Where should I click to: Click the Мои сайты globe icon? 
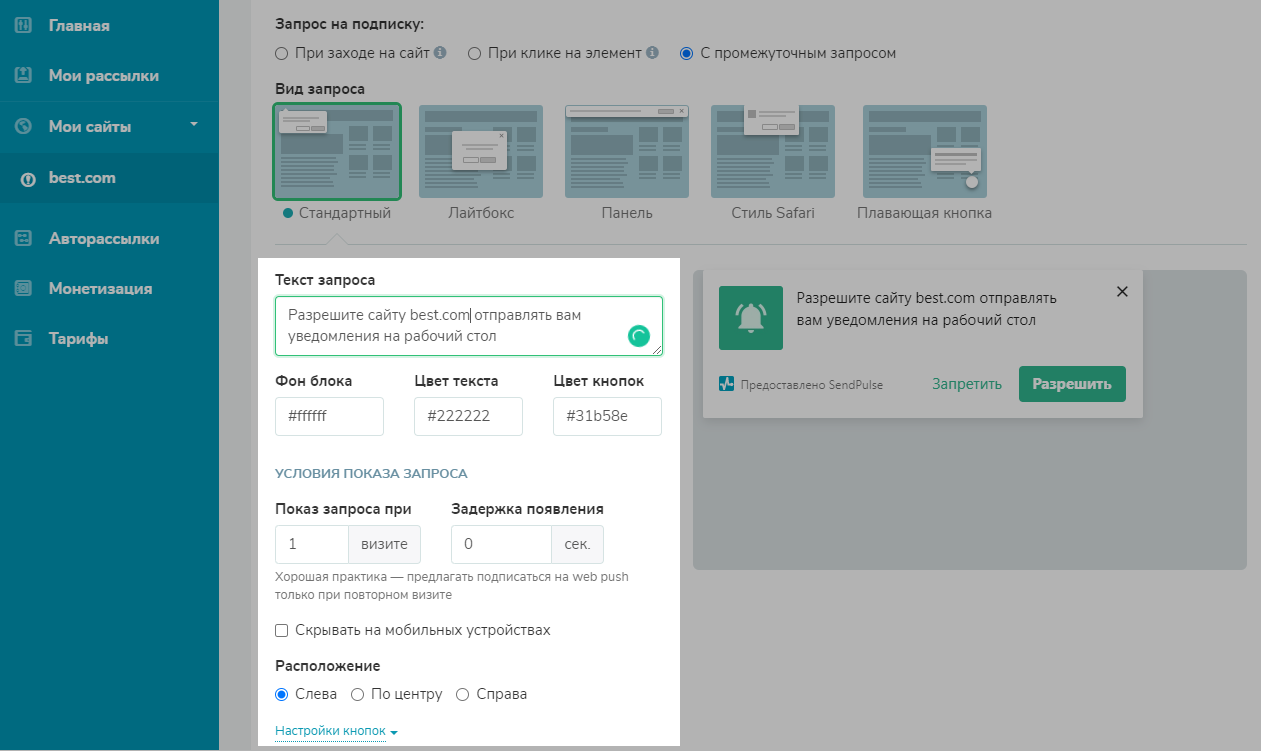25,127
